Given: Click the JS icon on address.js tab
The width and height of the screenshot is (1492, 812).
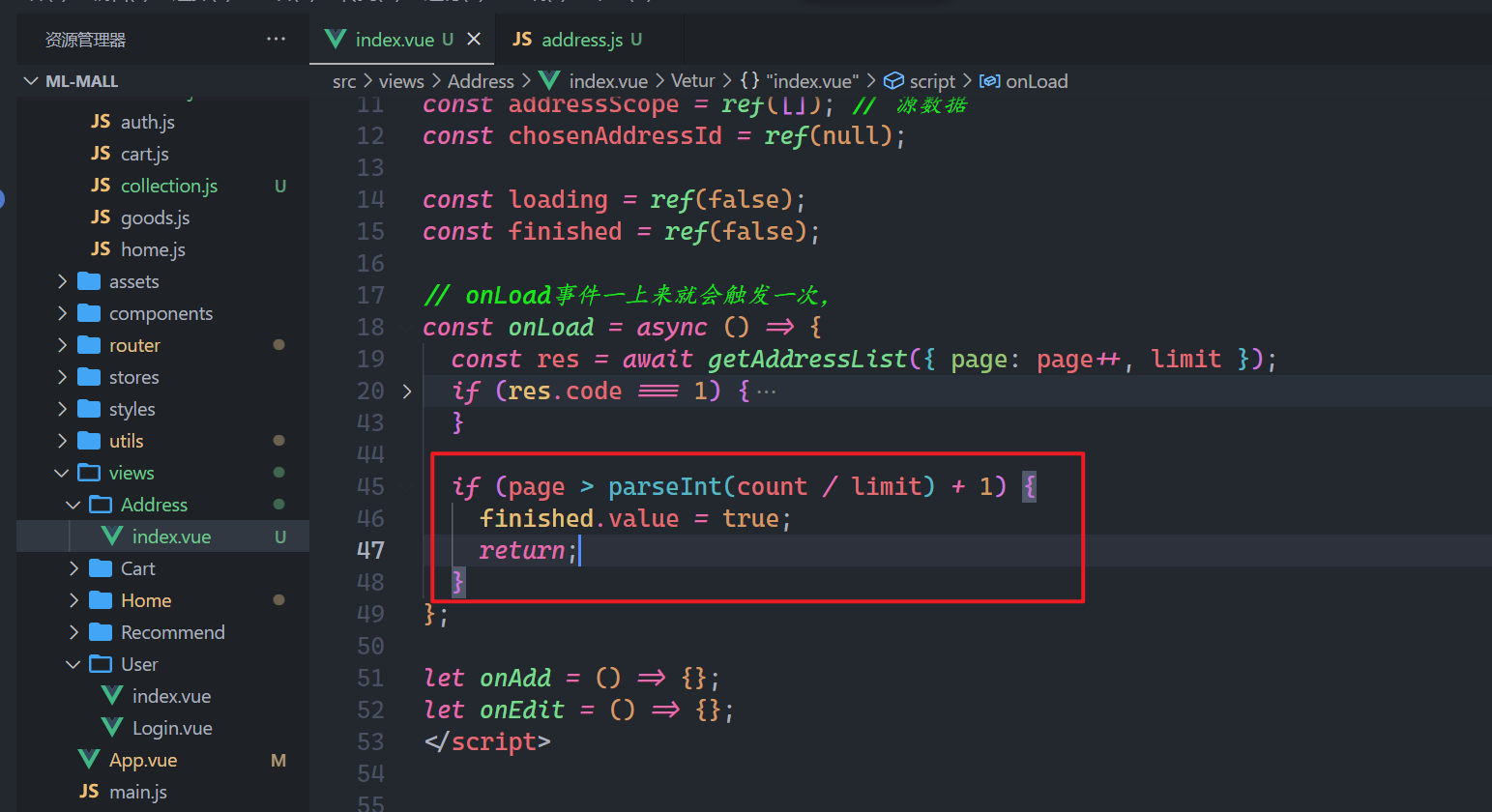Looking at the screenshot, I should 522,39.
